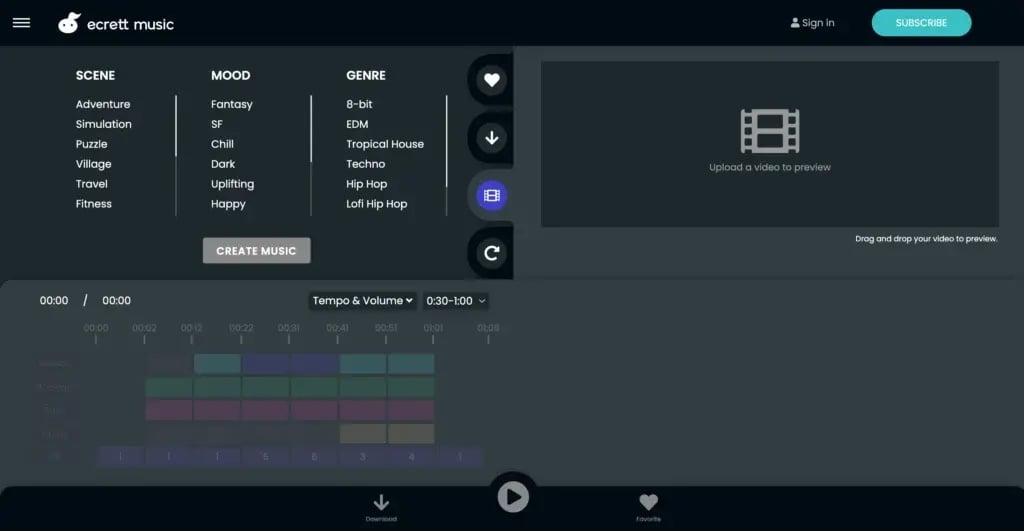Pick Lofi Hip Hop genre

376,204
